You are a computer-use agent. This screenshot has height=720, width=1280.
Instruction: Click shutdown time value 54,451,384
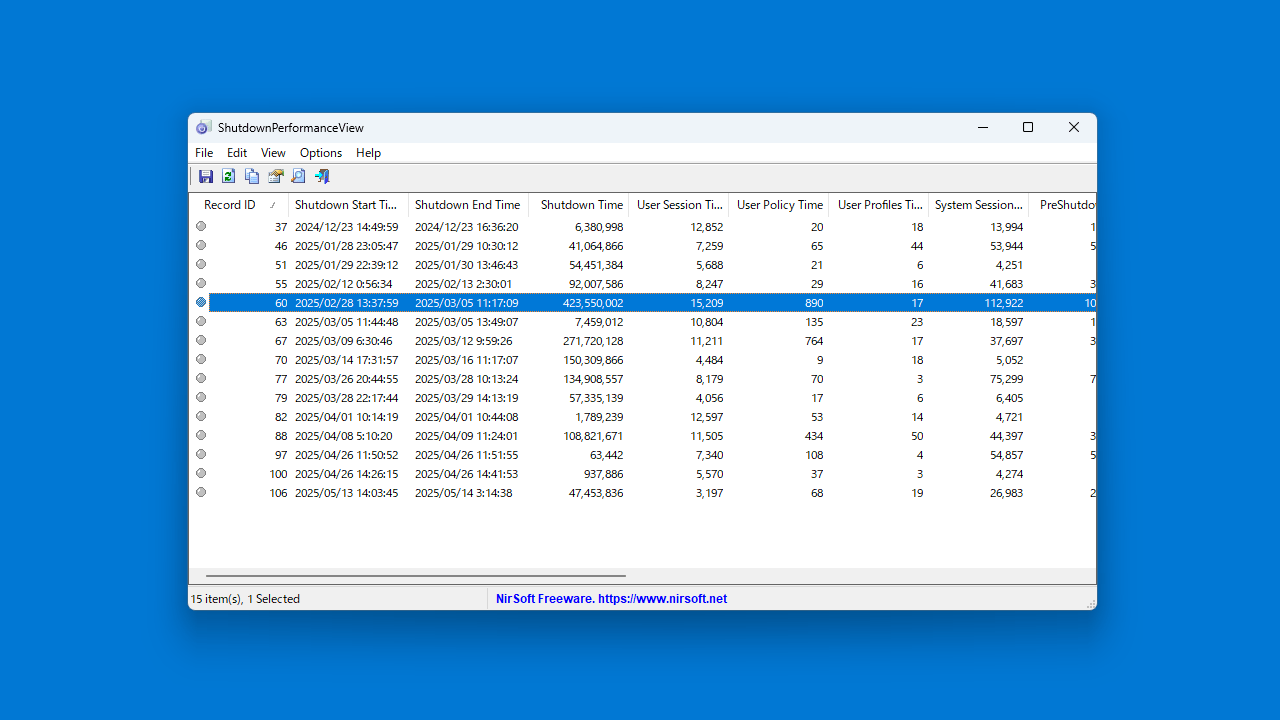(x=596, y=265)
